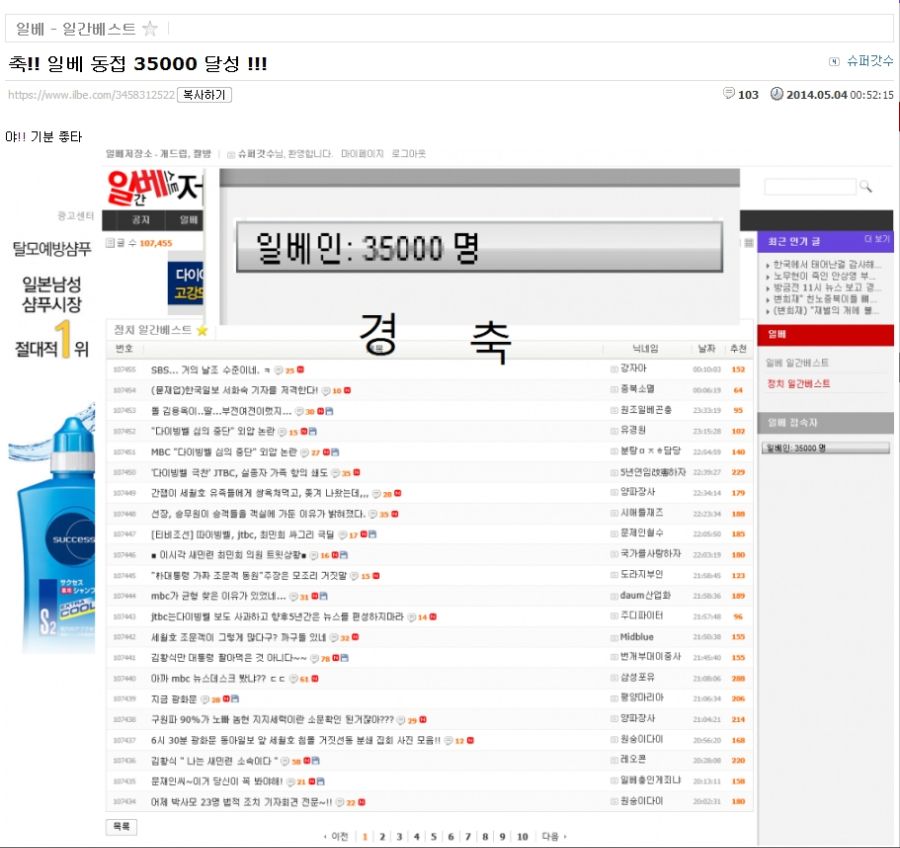Click the speech bubble icon showing 103
900x848 pixels.
[x=729, y=92]
